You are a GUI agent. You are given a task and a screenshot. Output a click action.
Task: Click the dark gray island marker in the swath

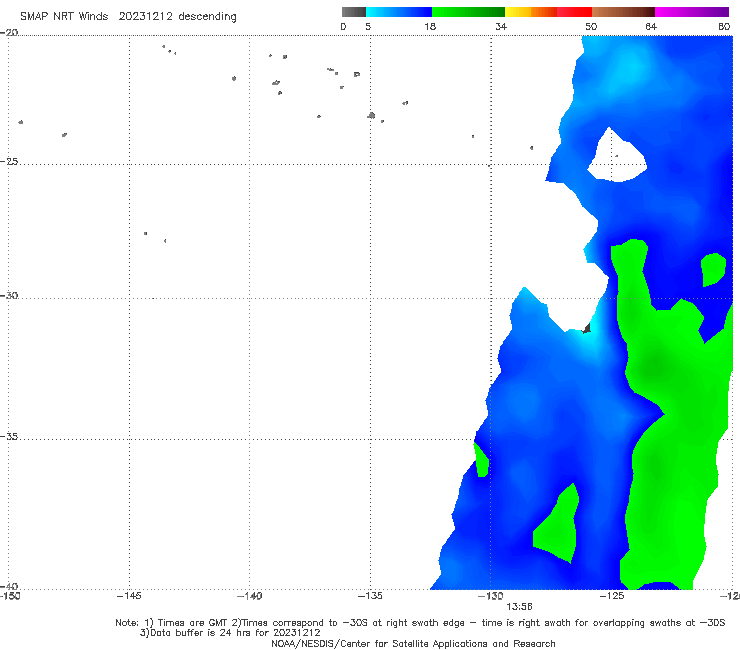pos(587,328)
